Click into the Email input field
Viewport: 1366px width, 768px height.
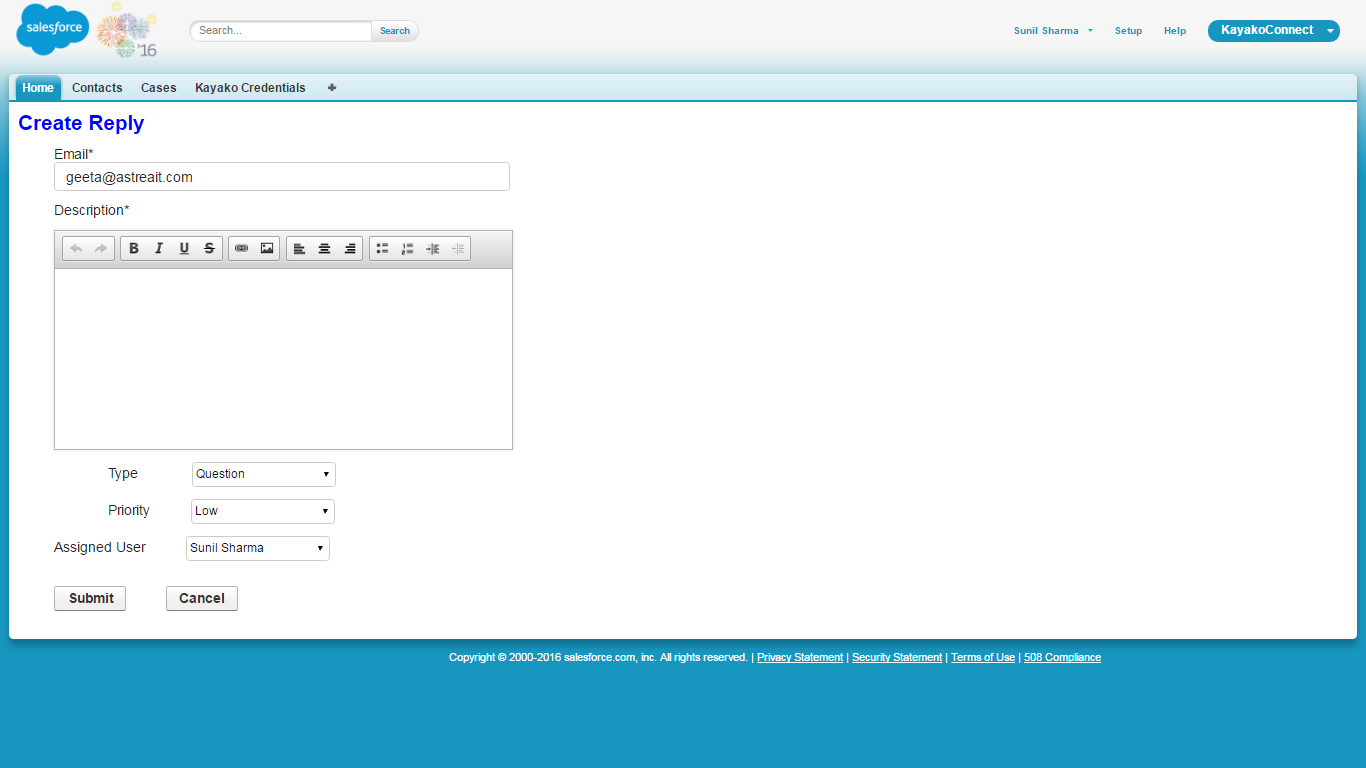point(282,177)
